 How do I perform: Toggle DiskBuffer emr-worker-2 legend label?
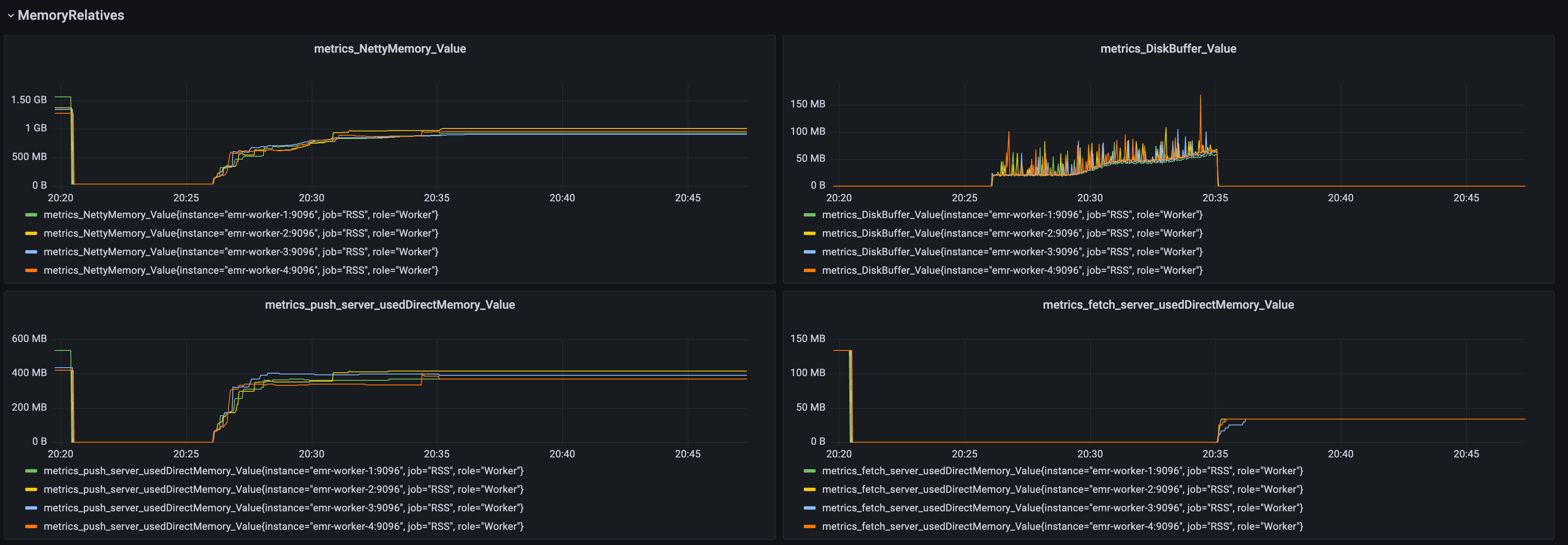(1012, 233)
